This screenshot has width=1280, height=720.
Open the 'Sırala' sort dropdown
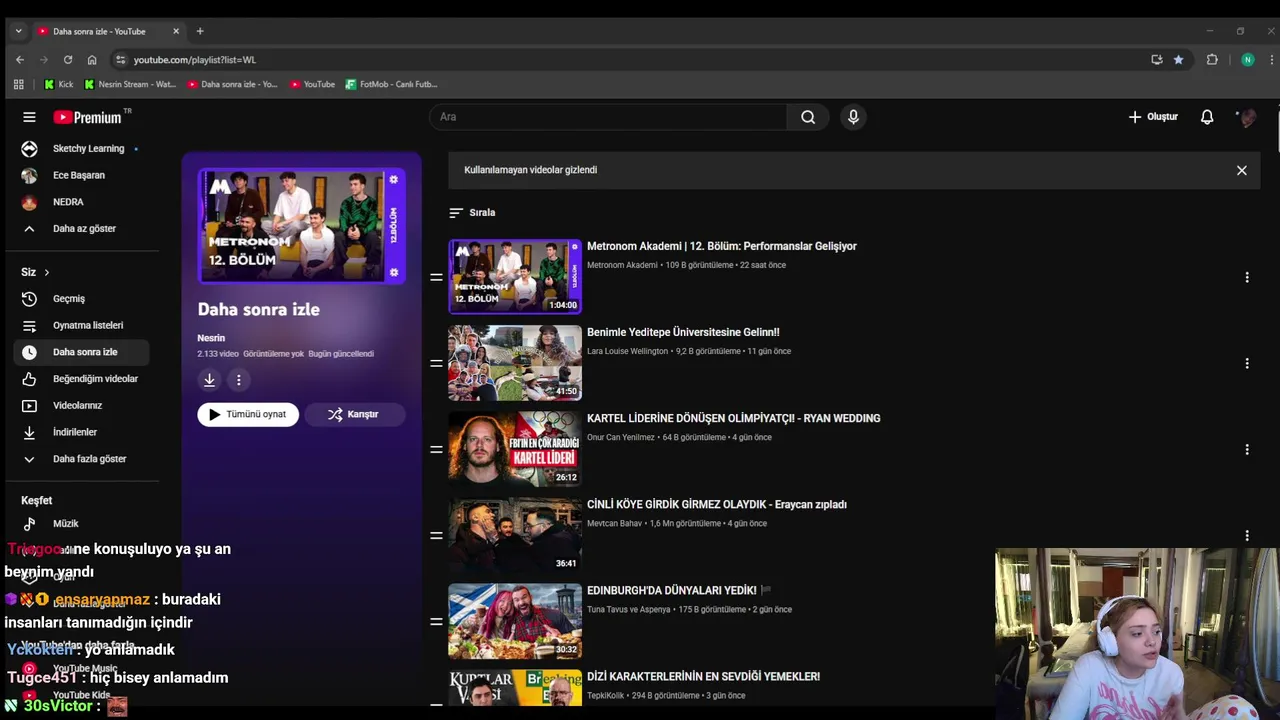[x=472, y=213]
